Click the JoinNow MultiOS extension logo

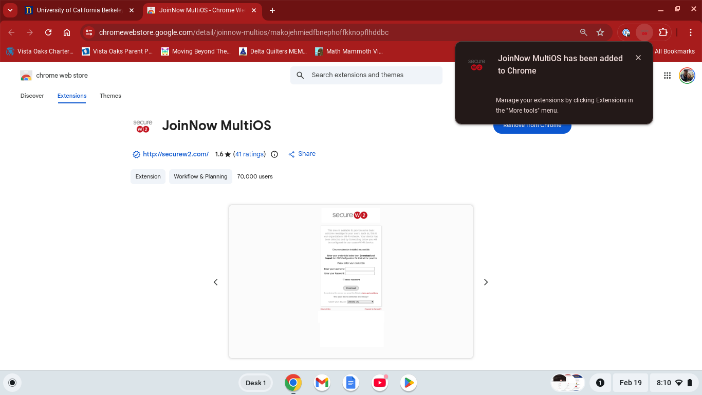(143, 126)
